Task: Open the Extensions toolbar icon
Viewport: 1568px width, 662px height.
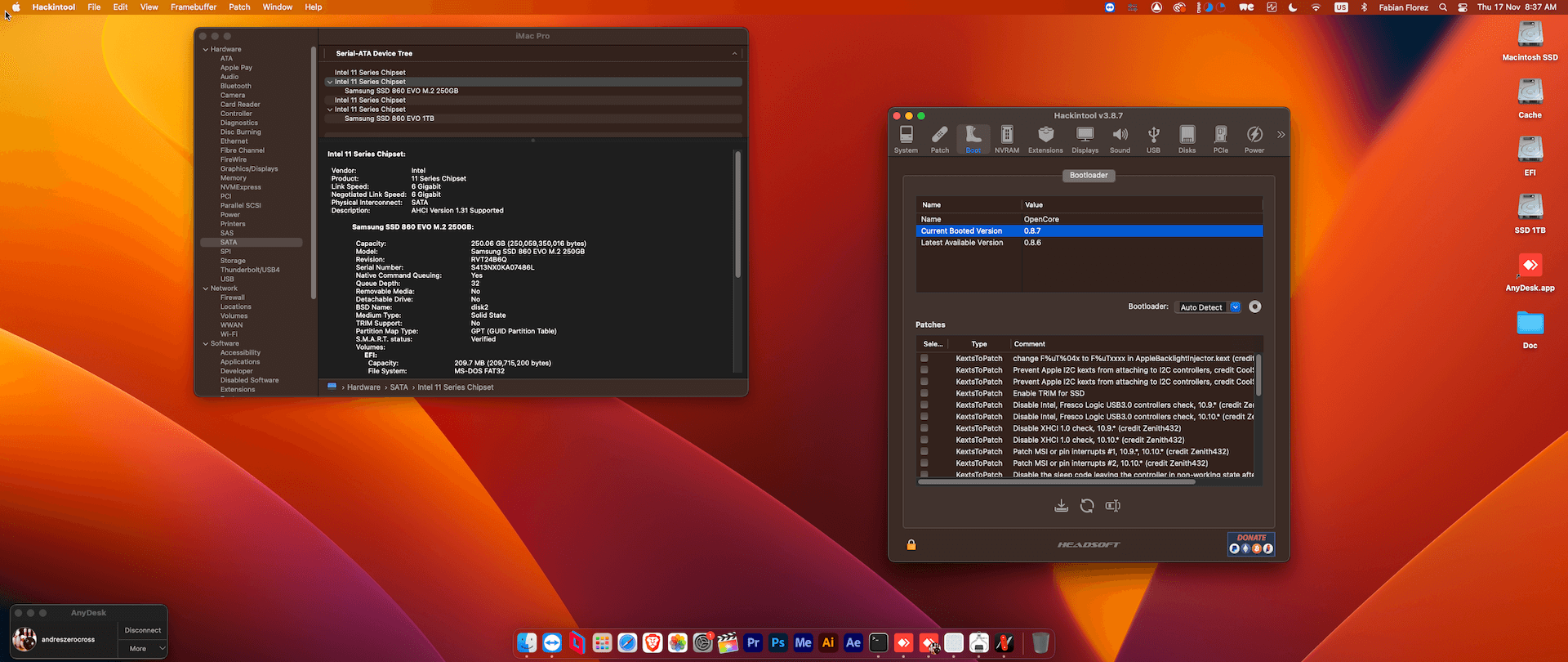Action: 1045,139
